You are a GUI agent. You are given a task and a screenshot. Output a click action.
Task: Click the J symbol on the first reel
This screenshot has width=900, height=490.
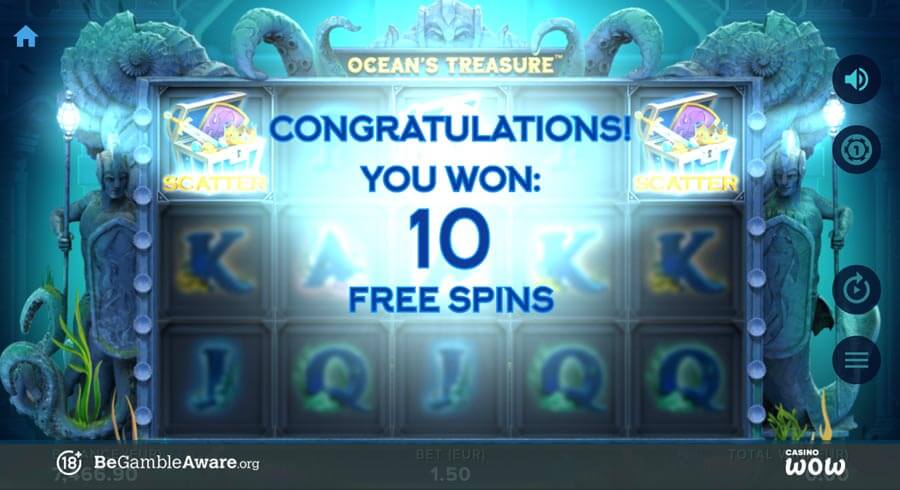(x=214, y=378)
